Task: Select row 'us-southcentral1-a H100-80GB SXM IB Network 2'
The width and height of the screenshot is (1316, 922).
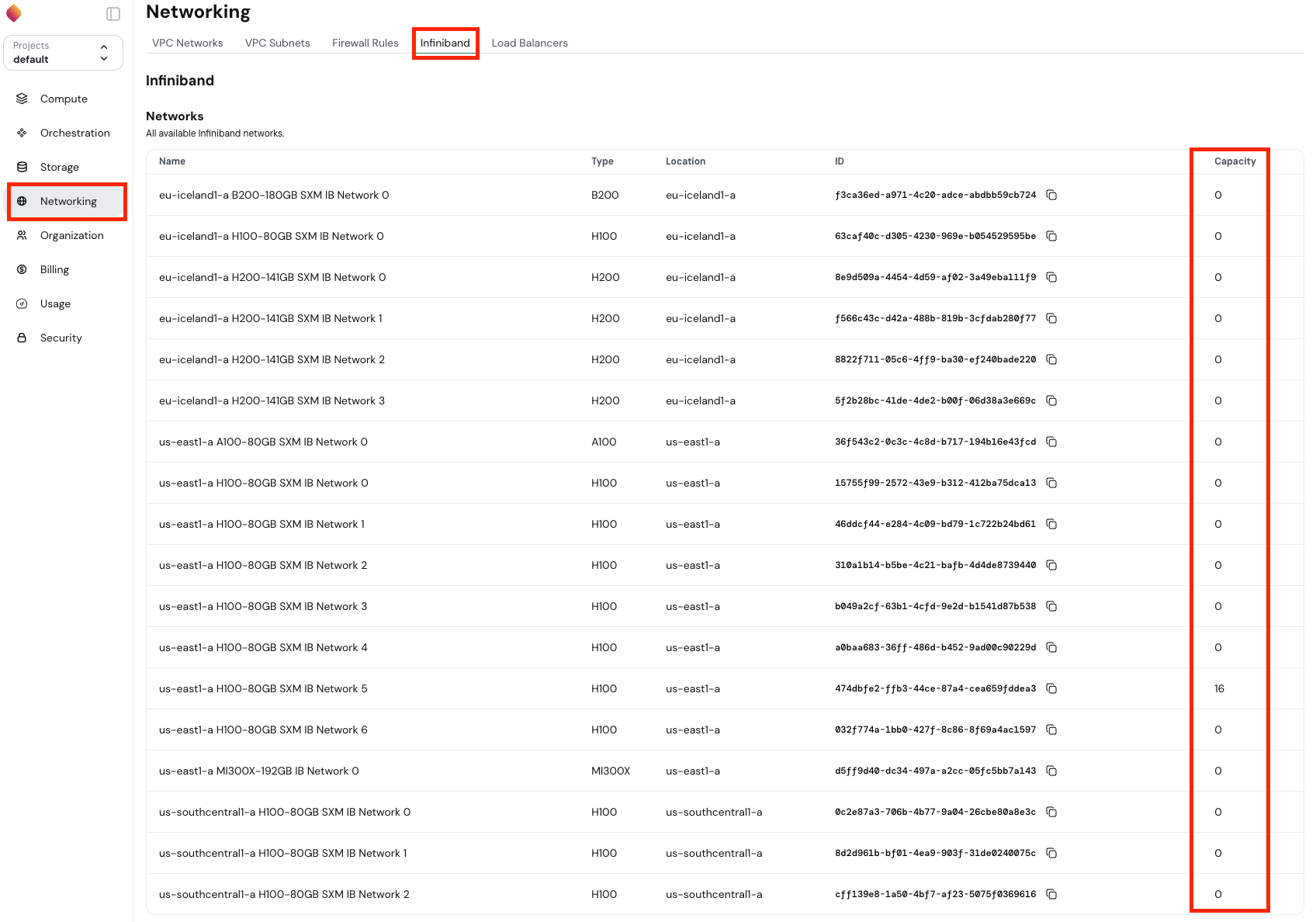Action: (725, 894)
